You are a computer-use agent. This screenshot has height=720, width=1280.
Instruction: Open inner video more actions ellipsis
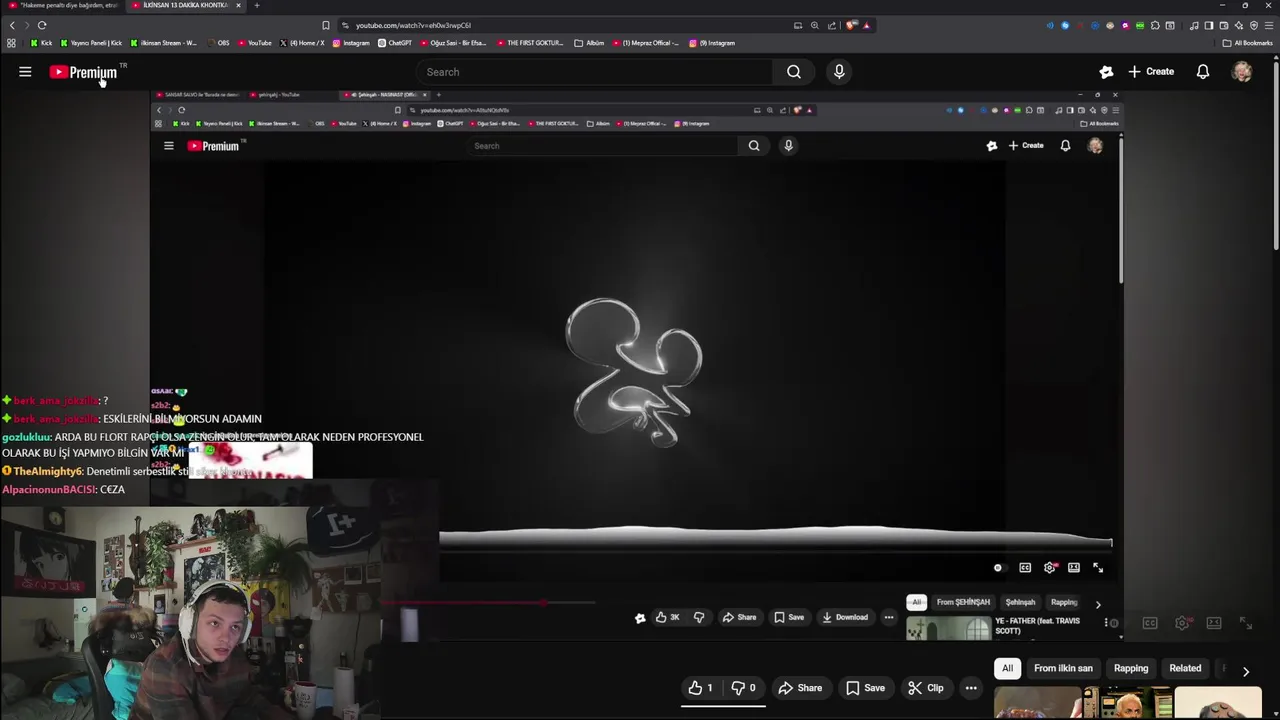pos(888,617)
